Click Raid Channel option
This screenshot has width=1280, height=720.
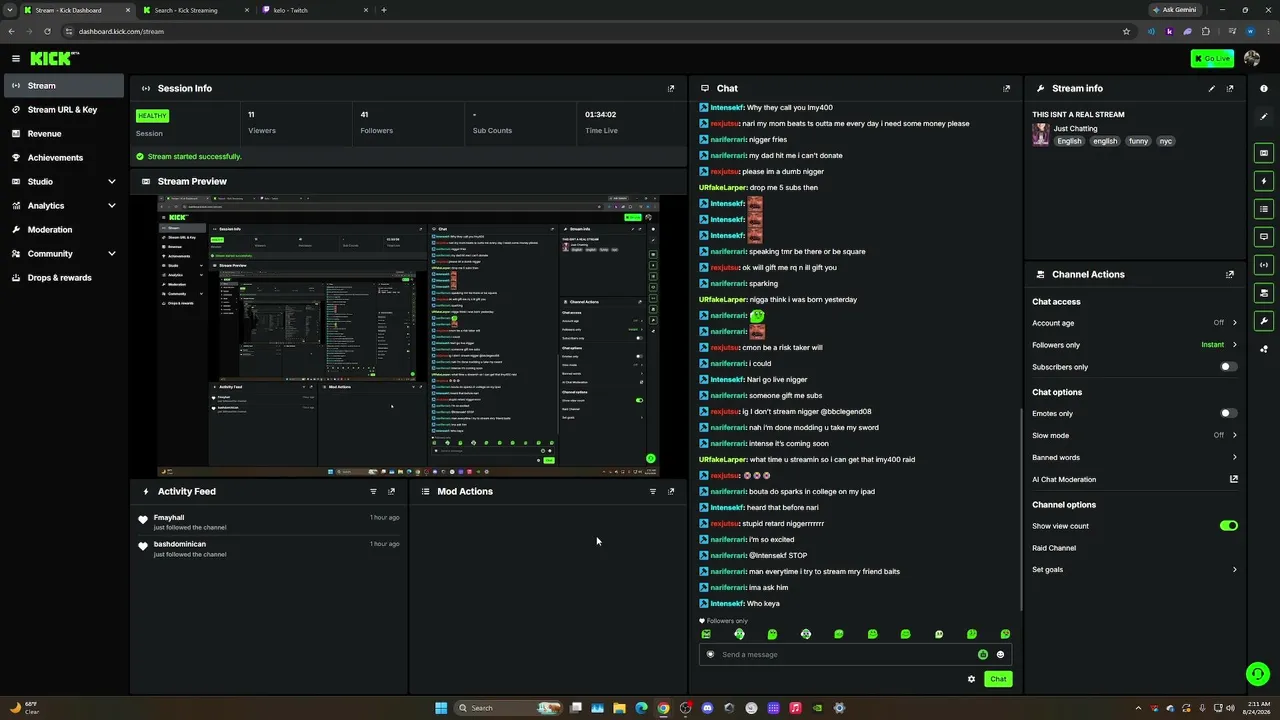click(1054, 548)
